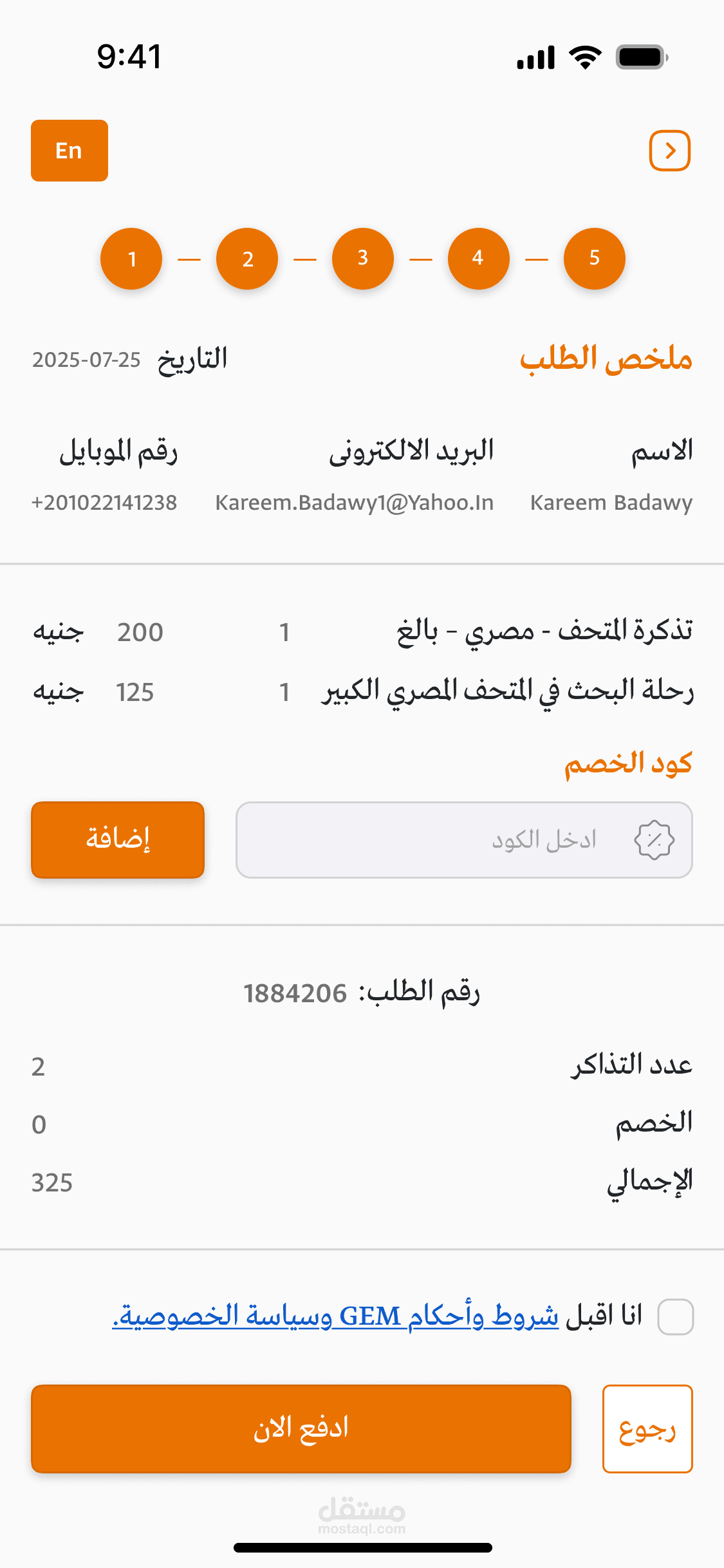Tap the battery status icon

(x=642, y=57)
